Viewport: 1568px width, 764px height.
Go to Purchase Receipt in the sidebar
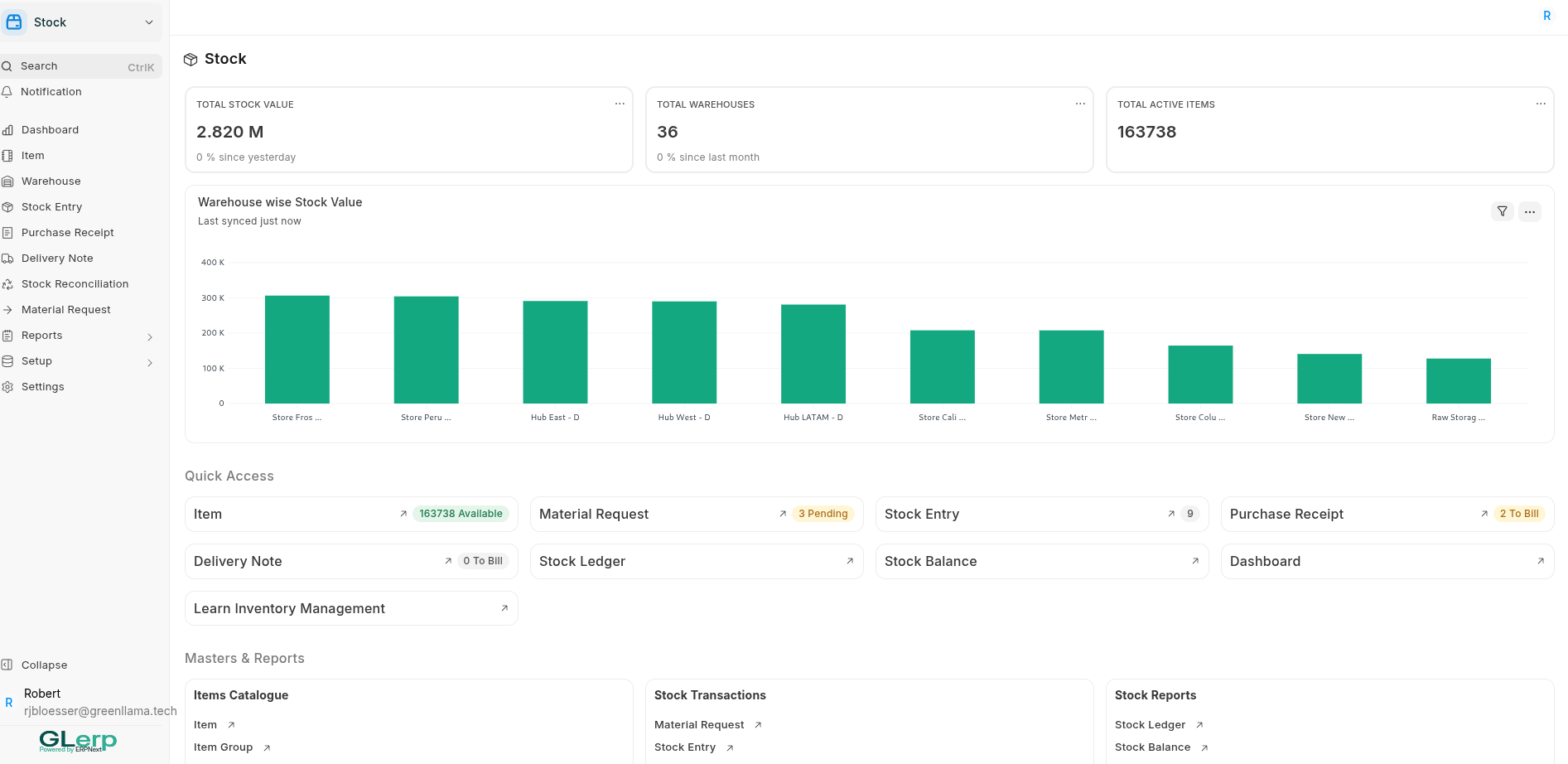click(67, 233)
